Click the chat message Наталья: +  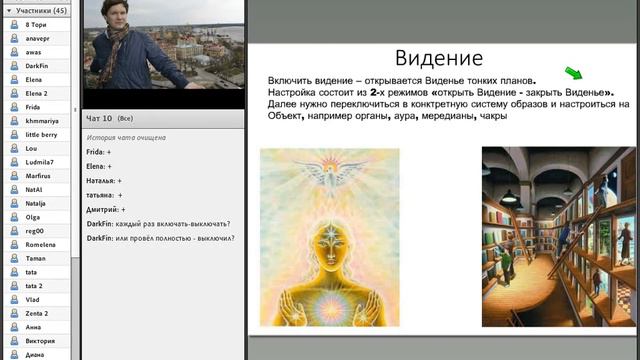coord(104,180)
